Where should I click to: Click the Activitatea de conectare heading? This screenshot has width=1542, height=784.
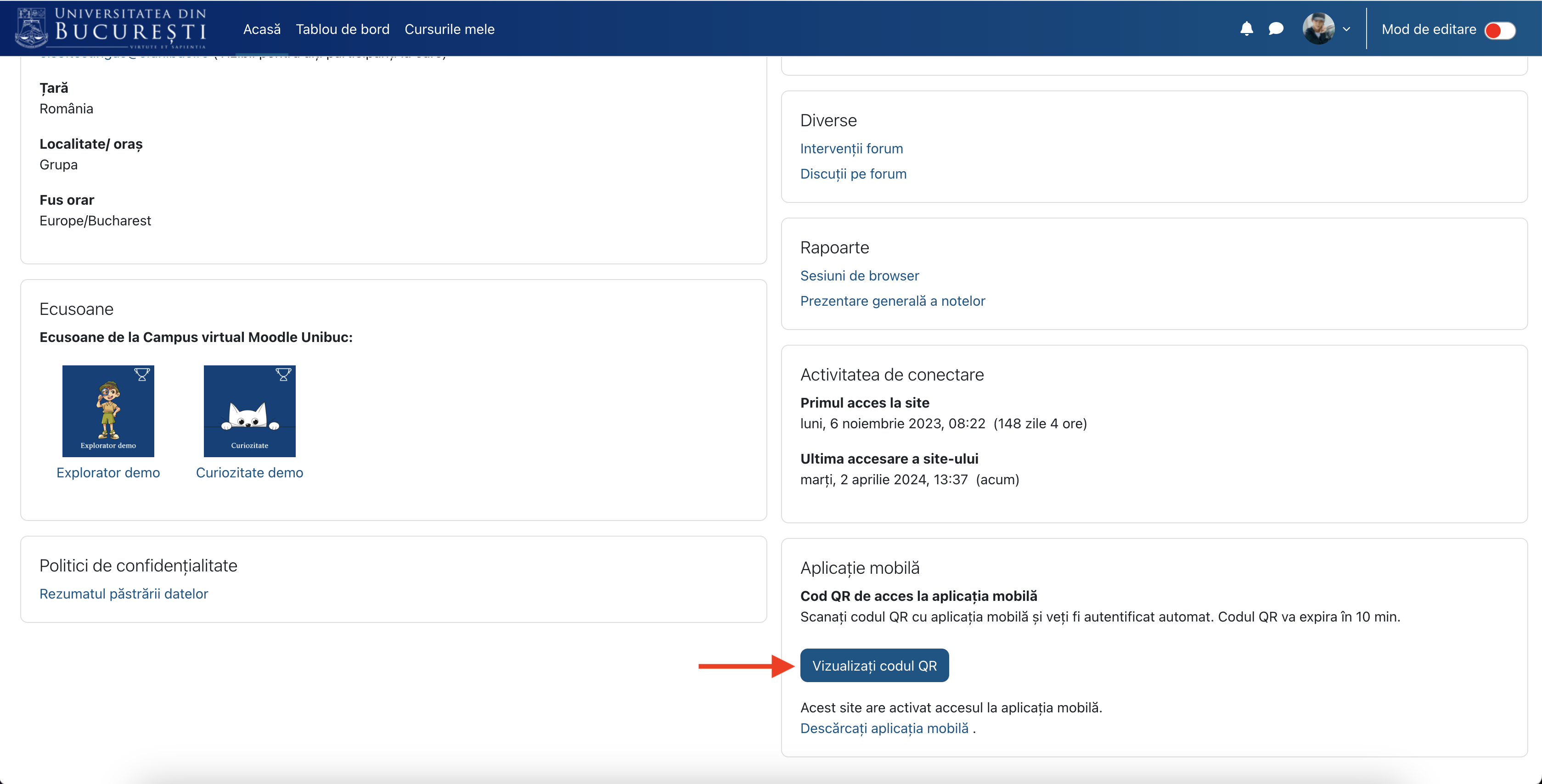pyautogui.click(x=892, y=375)
